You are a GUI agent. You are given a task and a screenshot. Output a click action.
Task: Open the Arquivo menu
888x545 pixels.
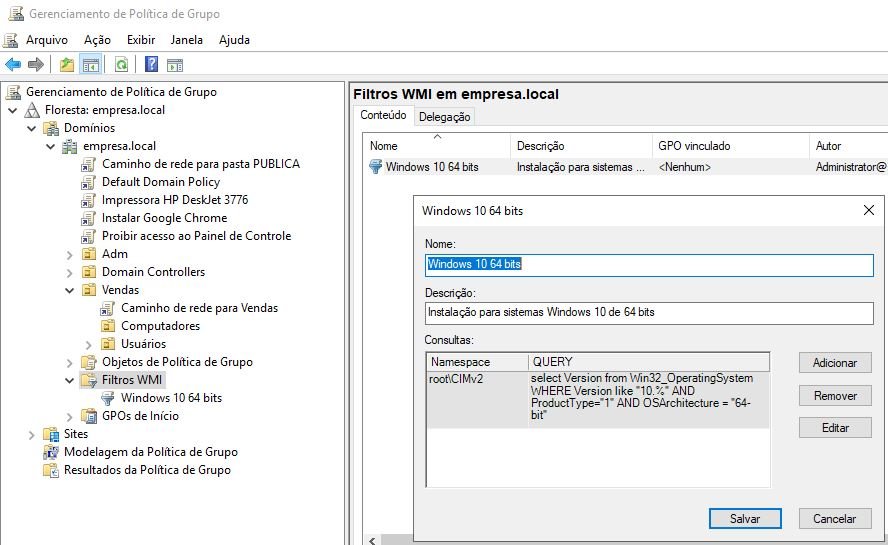(x=46, y=40)
